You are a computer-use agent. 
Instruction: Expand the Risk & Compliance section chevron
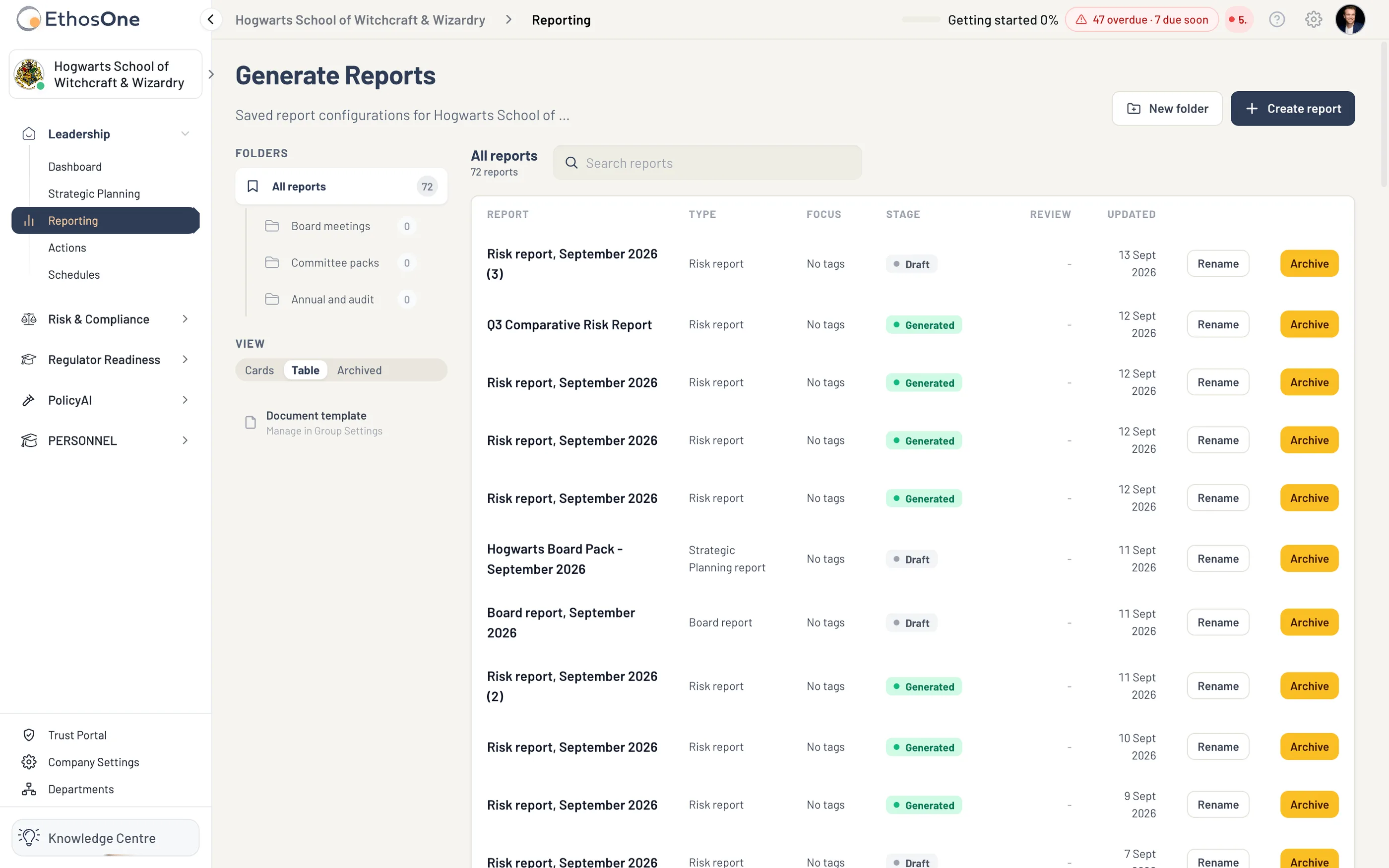point(185,319)
